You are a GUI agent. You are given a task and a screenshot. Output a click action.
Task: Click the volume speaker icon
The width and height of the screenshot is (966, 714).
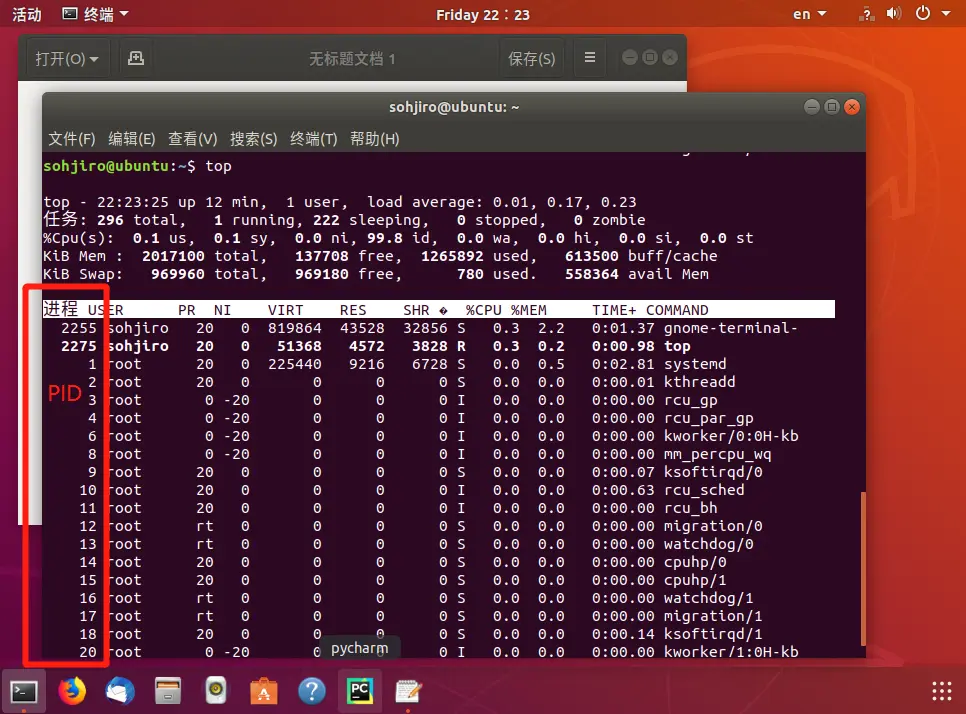click(x=894, y=14)
